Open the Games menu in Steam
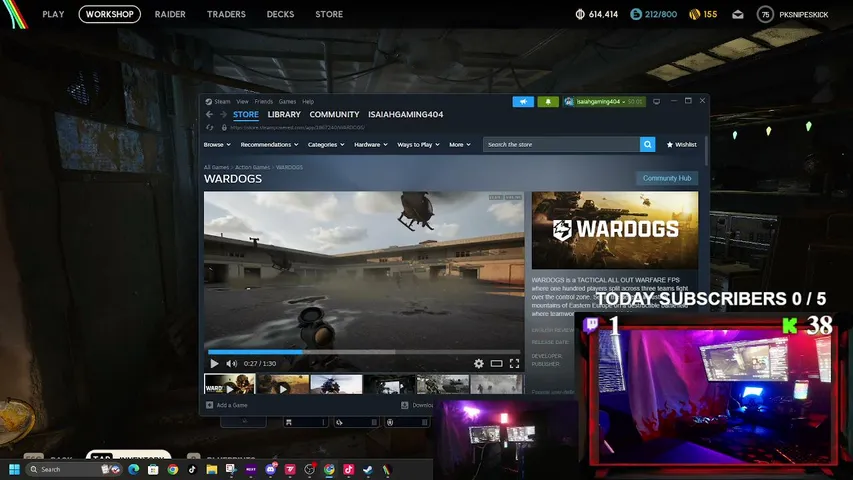The width and height of the screenshot is (853, 480). coord(287,101)
